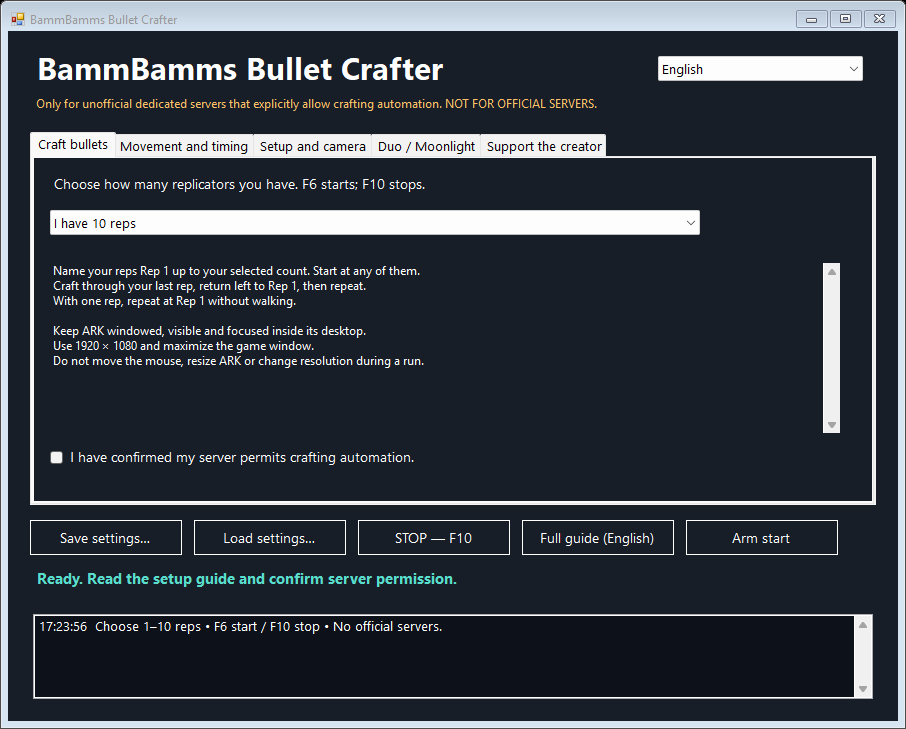Open the Movement and timing tab
The width and height of the screenshot is (906, 729).
(184, 146)
